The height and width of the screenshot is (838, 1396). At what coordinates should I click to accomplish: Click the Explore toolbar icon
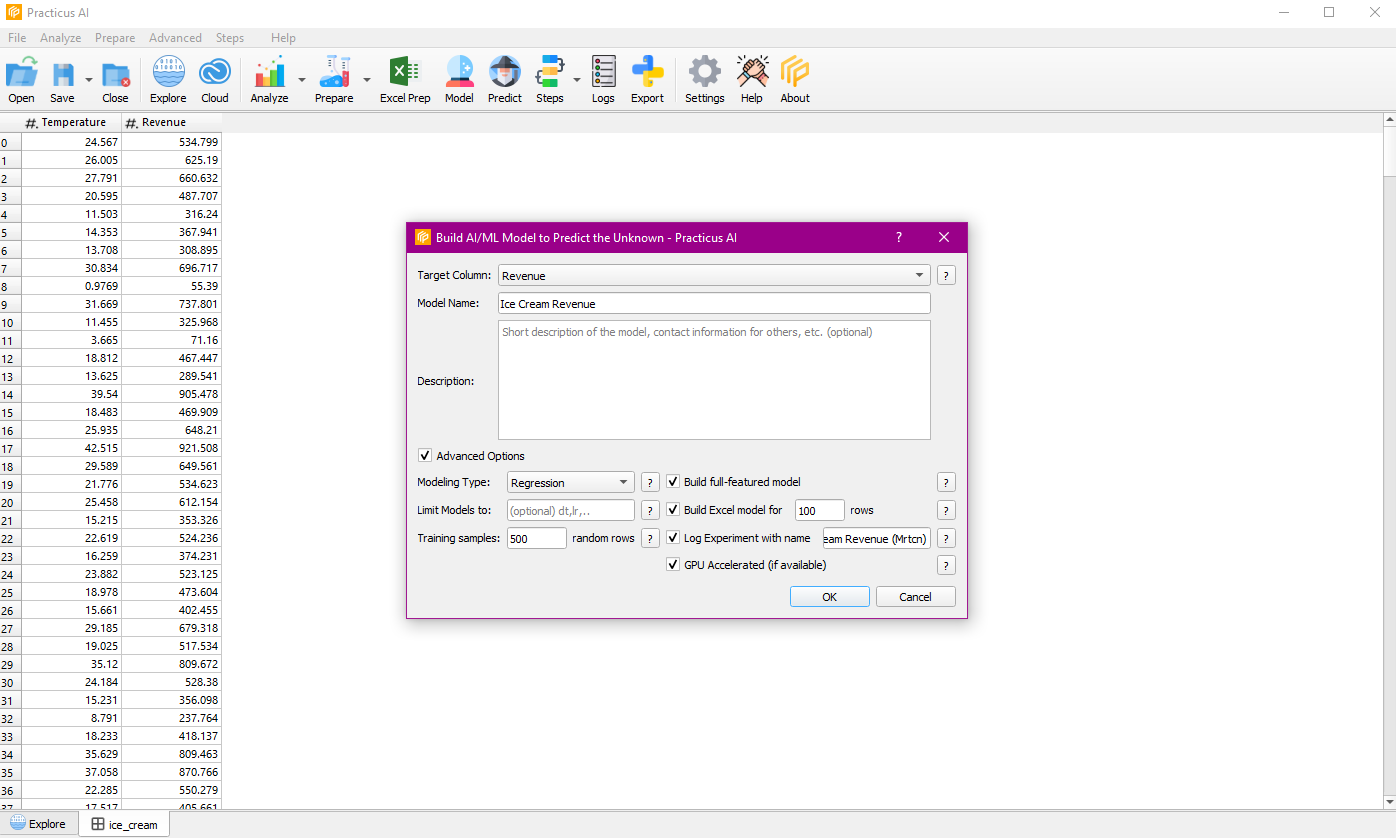click(168, 79)
